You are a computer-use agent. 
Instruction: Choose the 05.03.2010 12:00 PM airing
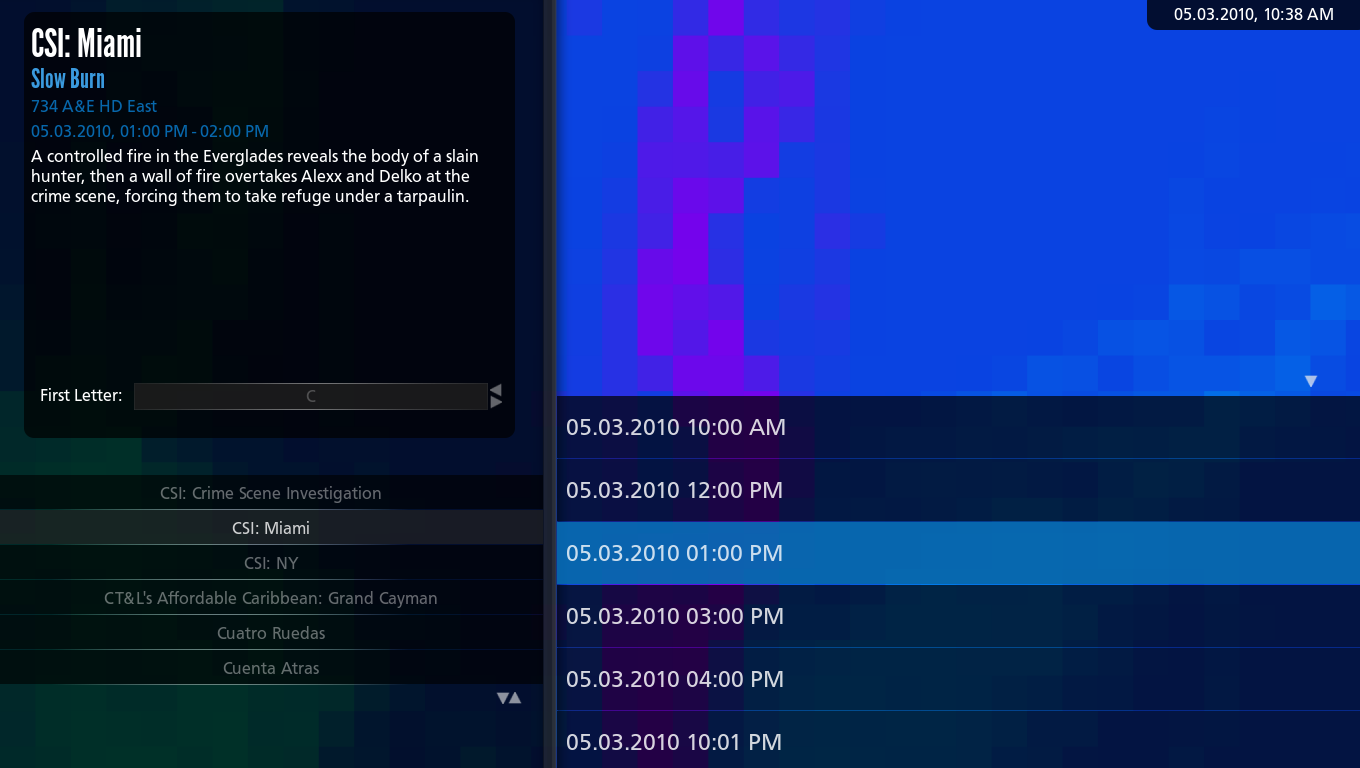[958, 490]
